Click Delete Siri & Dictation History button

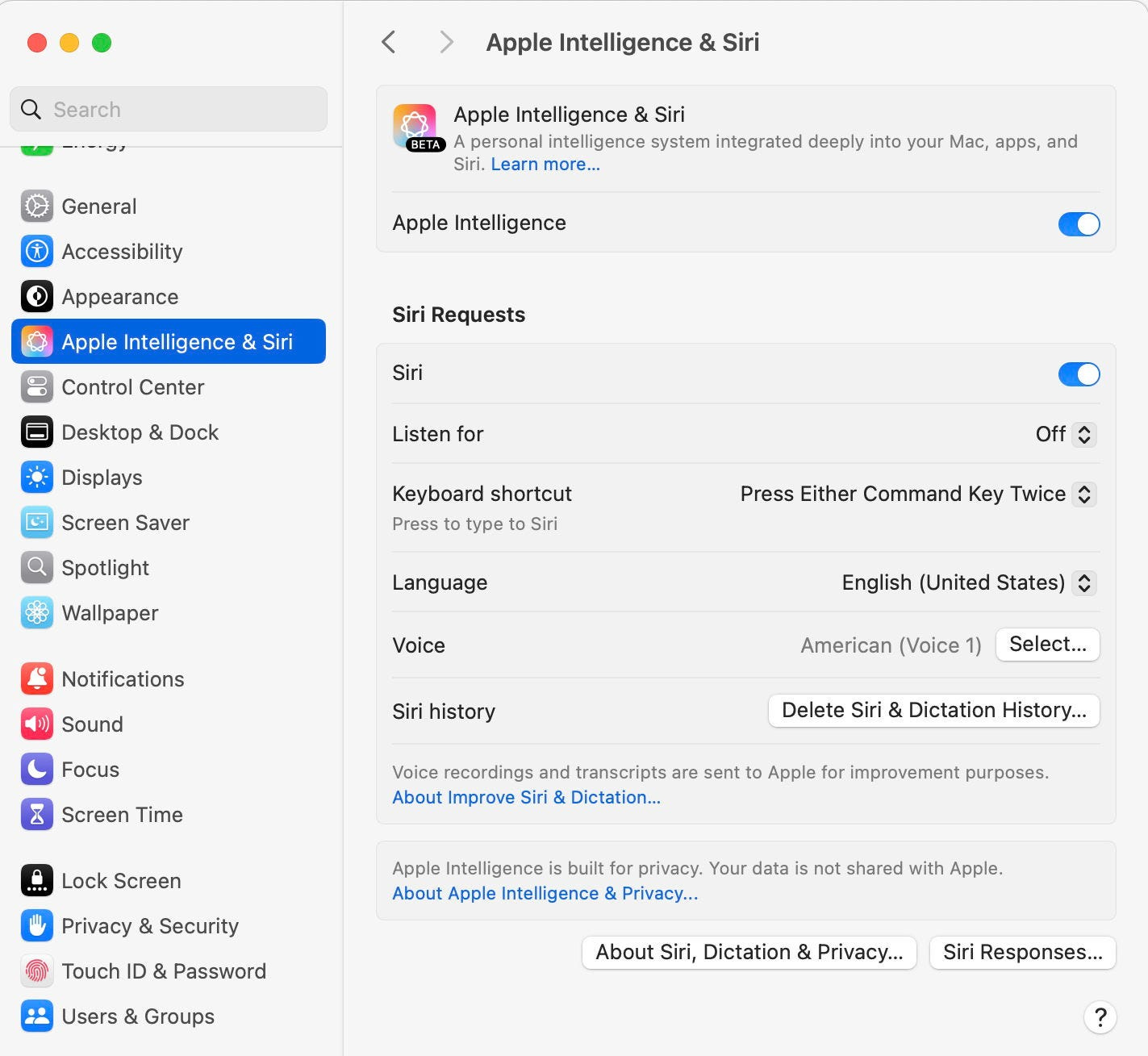(934, 711)
